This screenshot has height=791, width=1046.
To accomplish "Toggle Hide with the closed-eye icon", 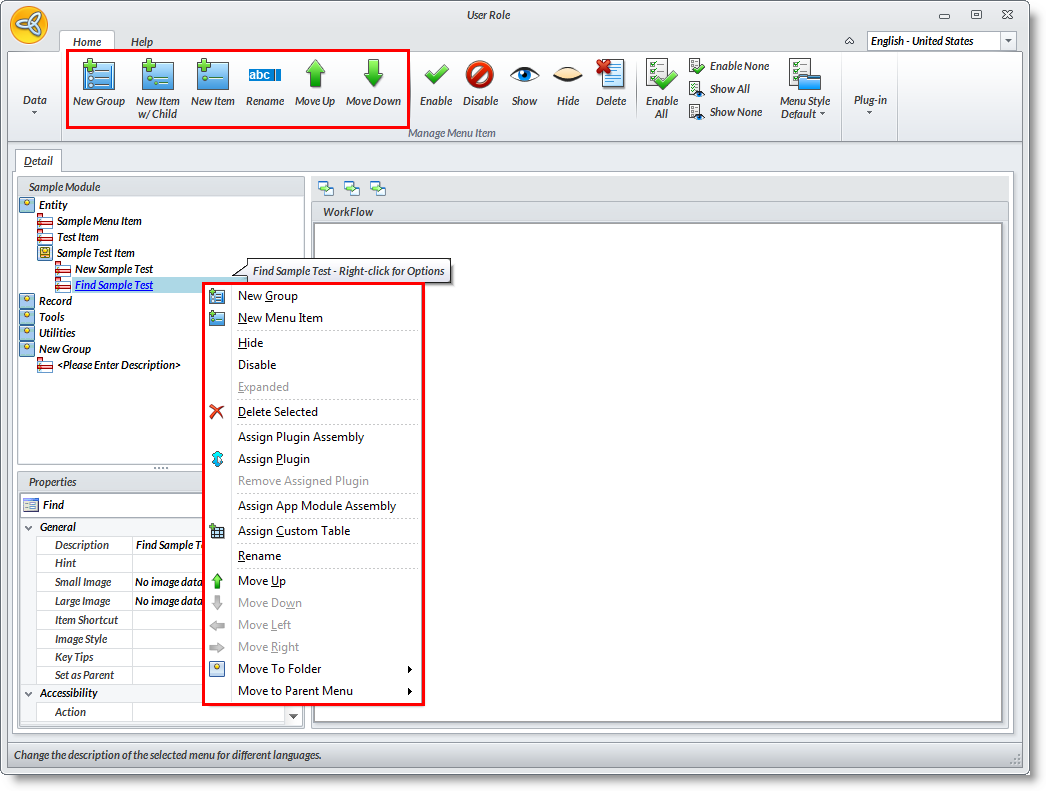I will pyautogui.click(x=568, y=76).
